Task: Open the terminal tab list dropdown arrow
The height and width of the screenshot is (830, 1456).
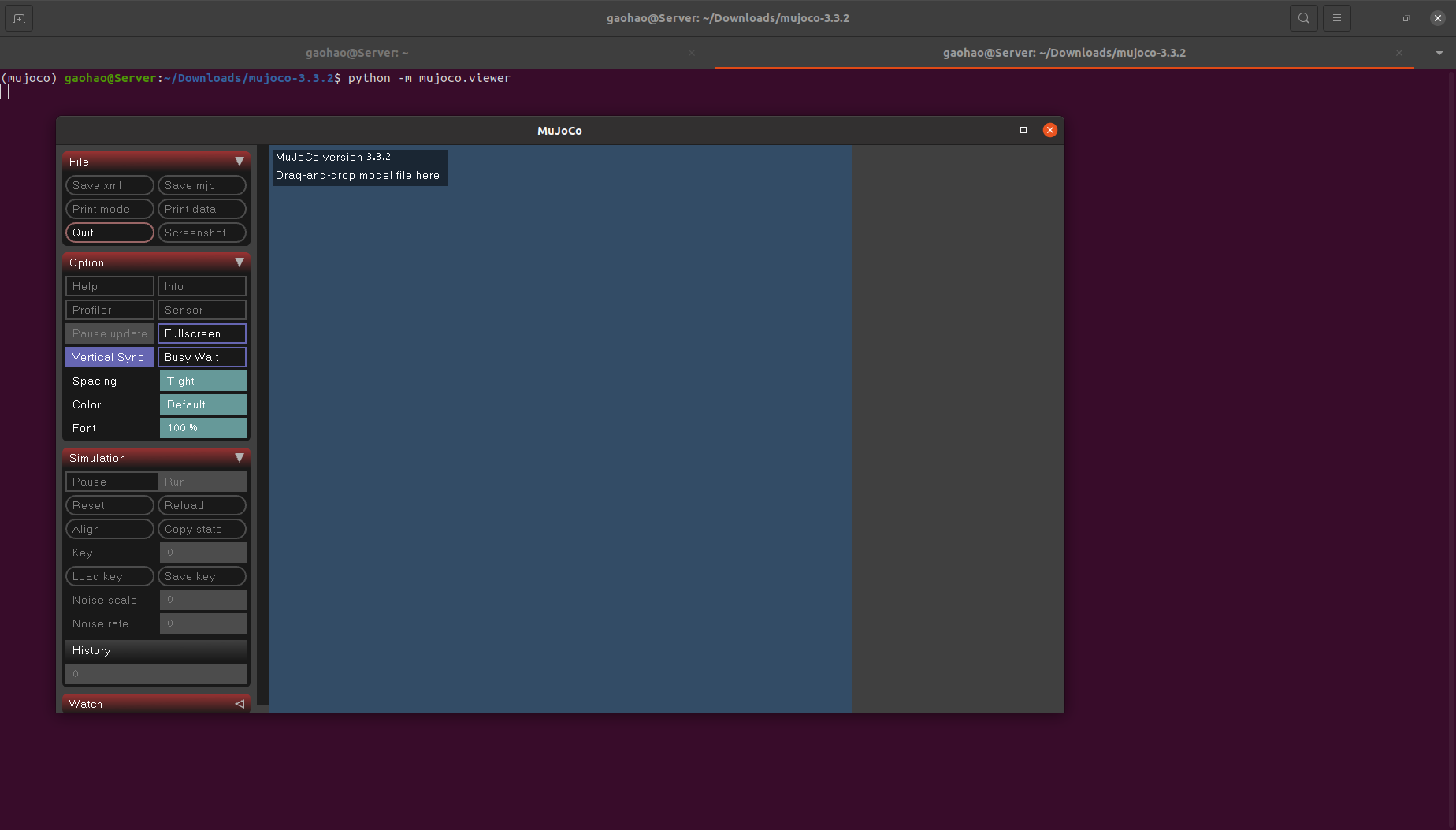Action: click(x=1439, y=53)
